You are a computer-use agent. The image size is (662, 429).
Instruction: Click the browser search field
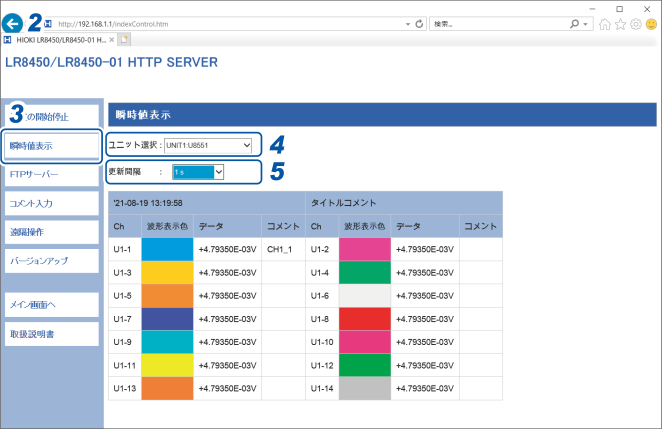tap(498, 24)
